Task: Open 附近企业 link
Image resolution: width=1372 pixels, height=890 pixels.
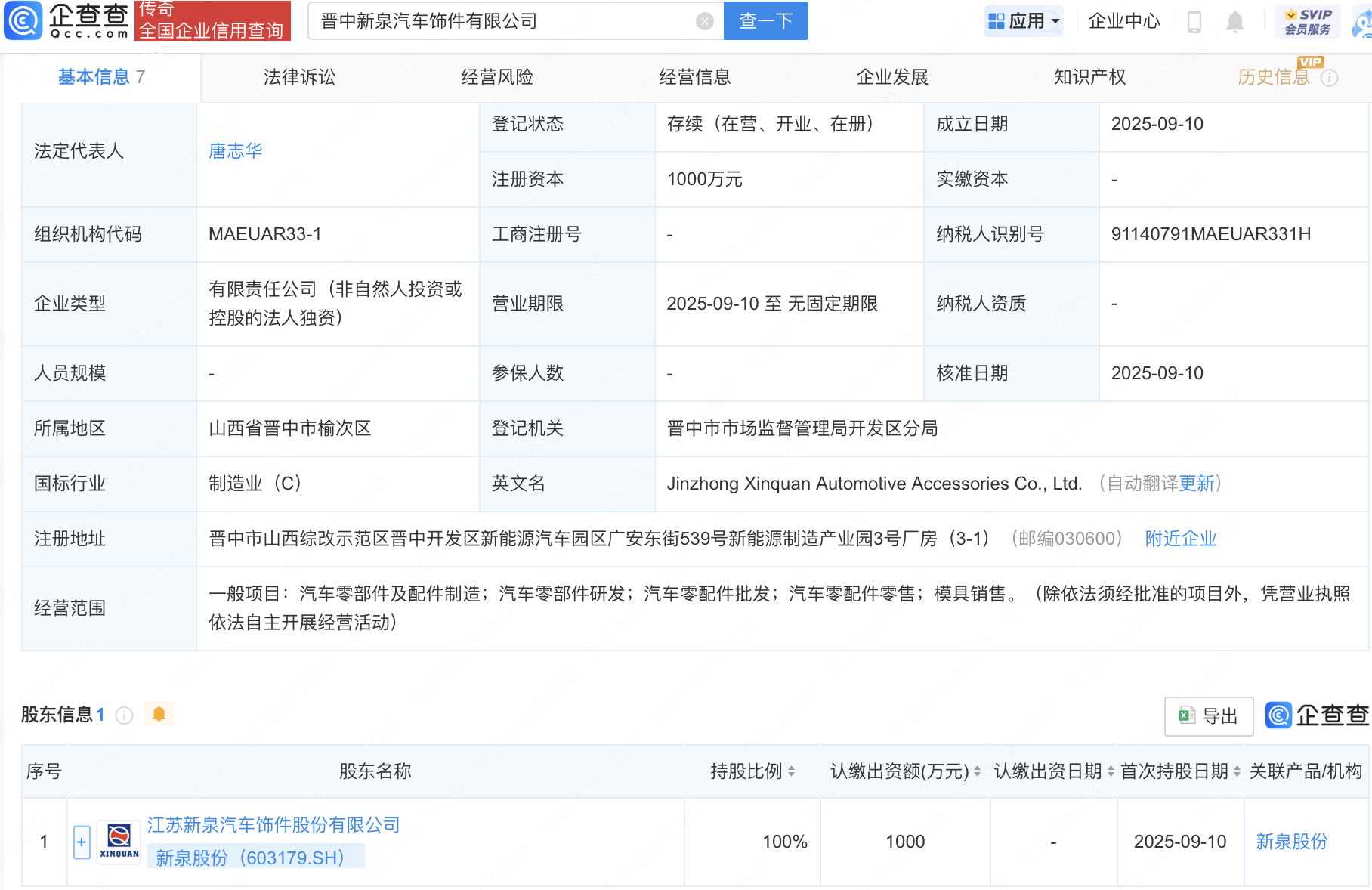Action: (x=1181, y=539)
